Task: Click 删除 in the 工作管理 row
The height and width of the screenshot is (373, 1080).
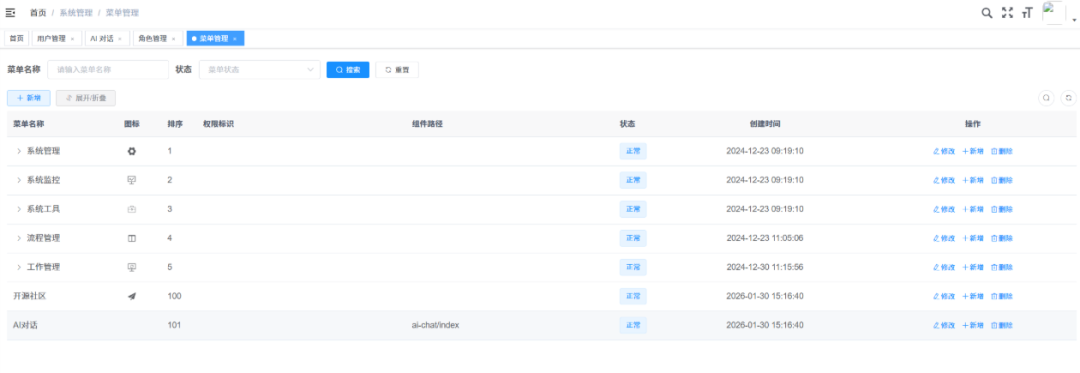Action: pos(1001,267)
